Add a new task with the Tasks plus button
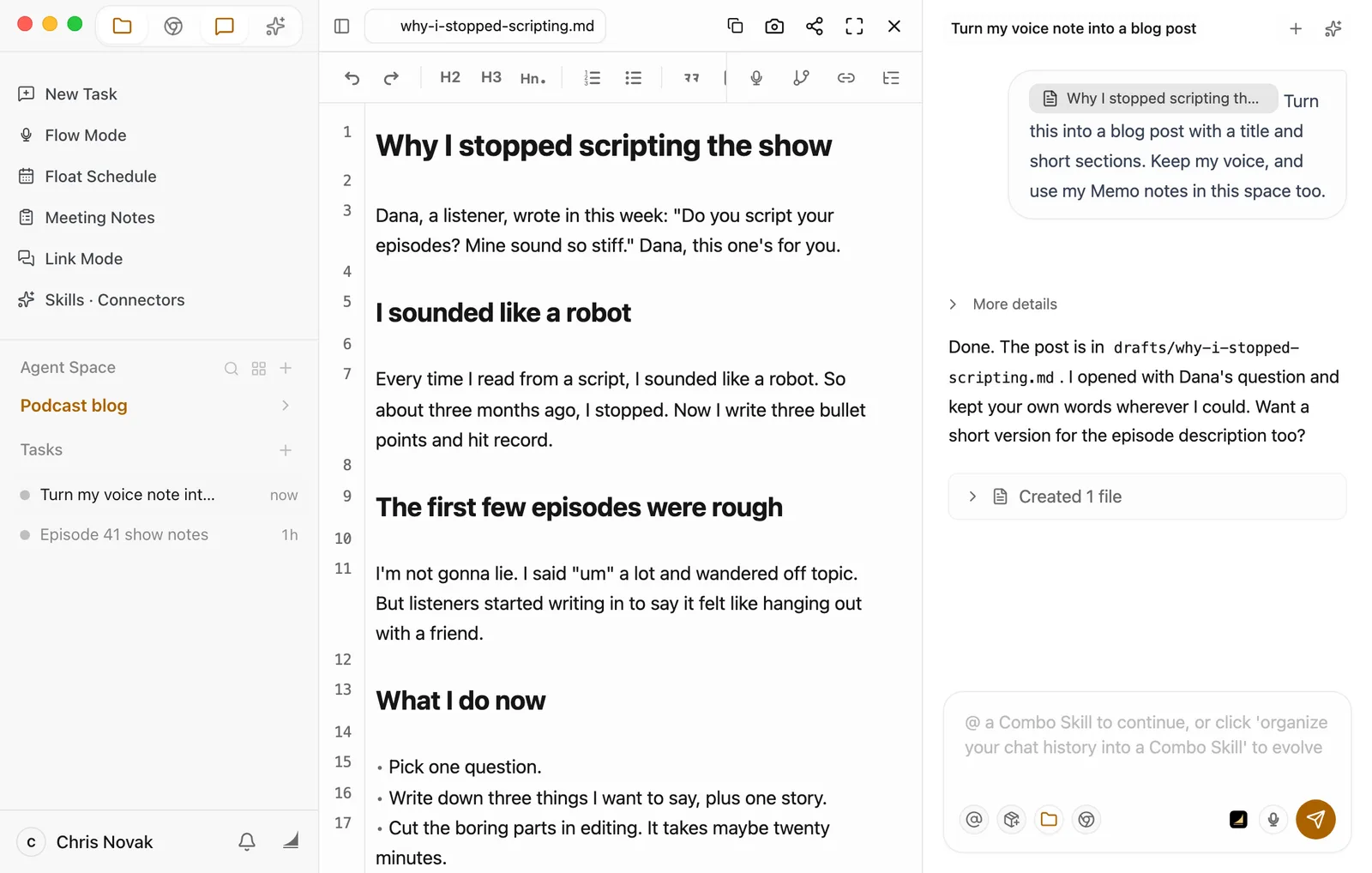The image size is (1372, 873). pyautogui.click(x=286, y=450)
